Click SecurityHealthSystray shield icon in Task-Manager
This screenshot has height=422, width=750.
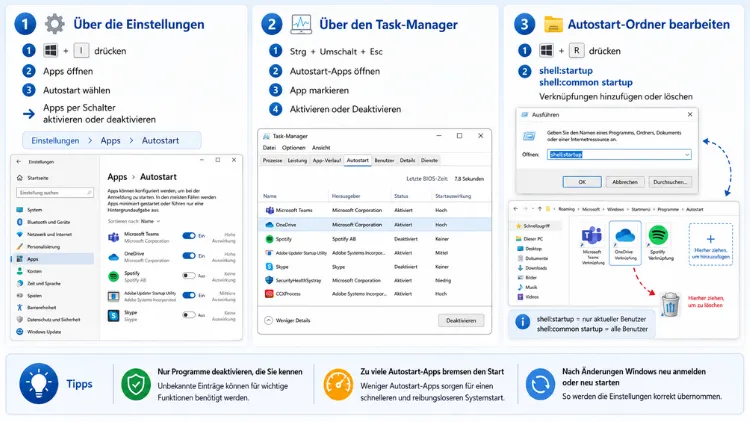pos(269,280)
